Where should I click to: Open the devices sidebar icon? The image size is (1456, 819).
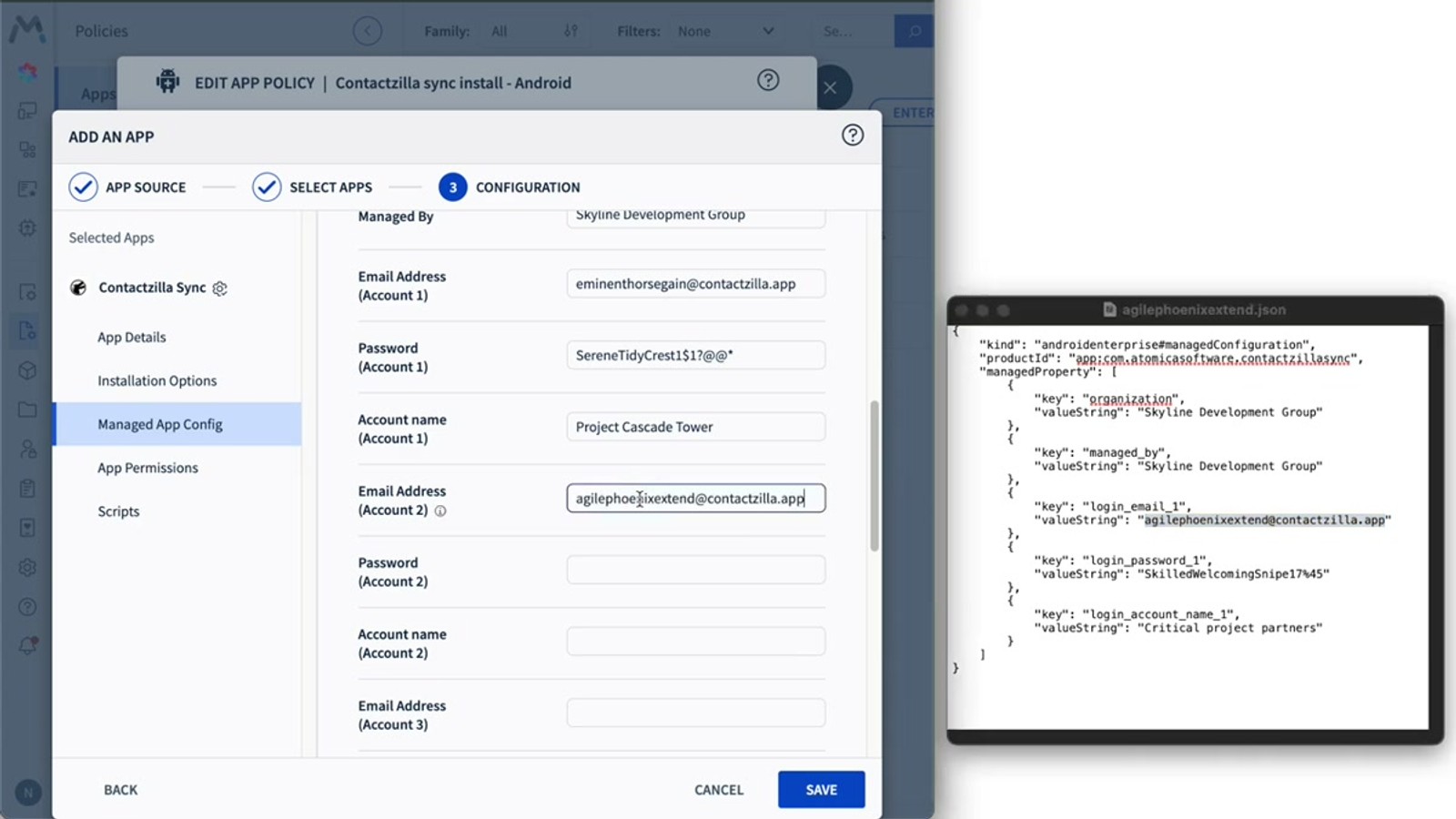(27, 110)
